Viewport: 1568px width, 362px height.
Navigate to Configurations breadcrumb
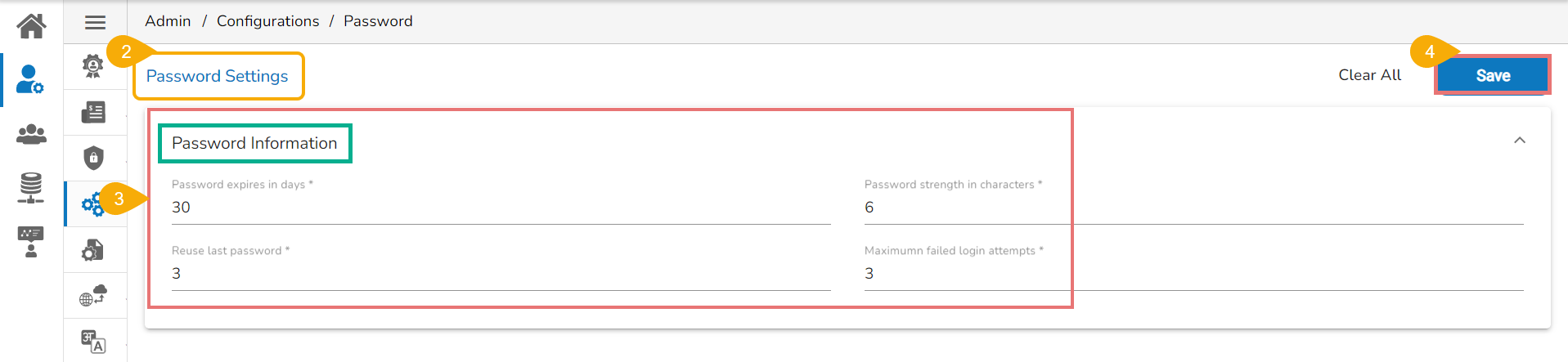pyautogui.click(x=267, y=21)
